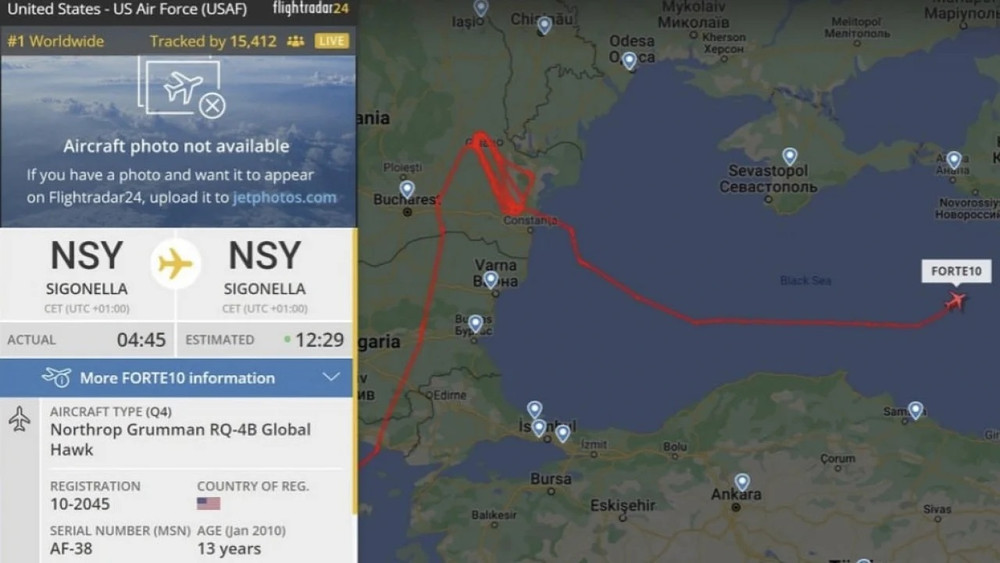This screenshot has height=563, width=1000.
Task: Click the airport pin near Chisinau
Action: click(544, 26)
